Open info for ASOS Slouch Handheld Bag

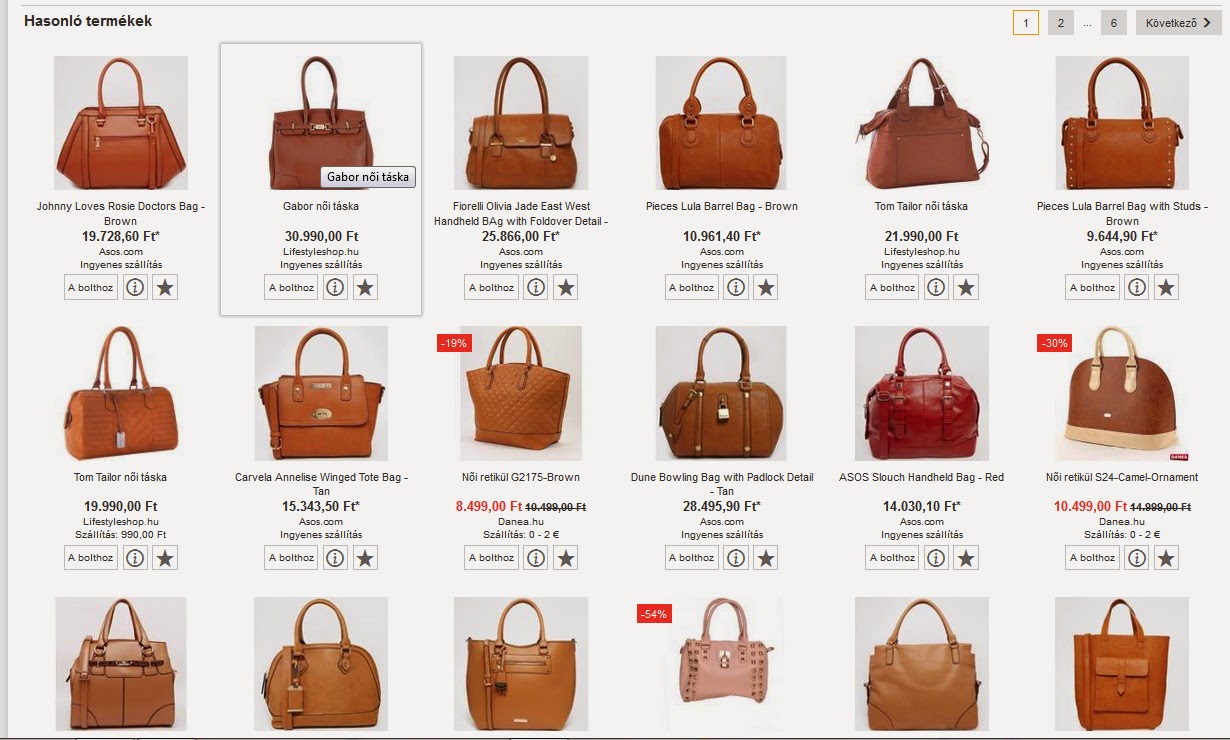pos(936,558)
